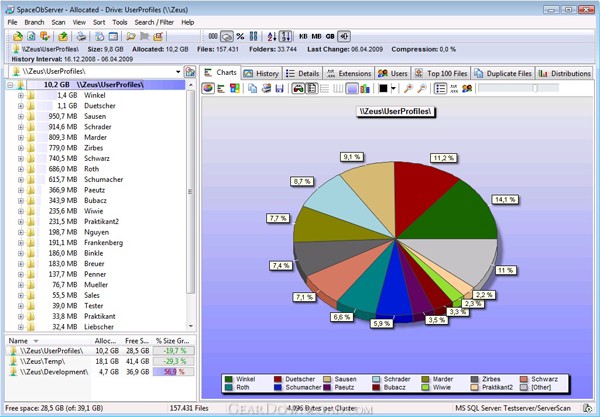Click the status bar icon at right end
This screenshot has width=600, height=417.
(x=587, y=408)
